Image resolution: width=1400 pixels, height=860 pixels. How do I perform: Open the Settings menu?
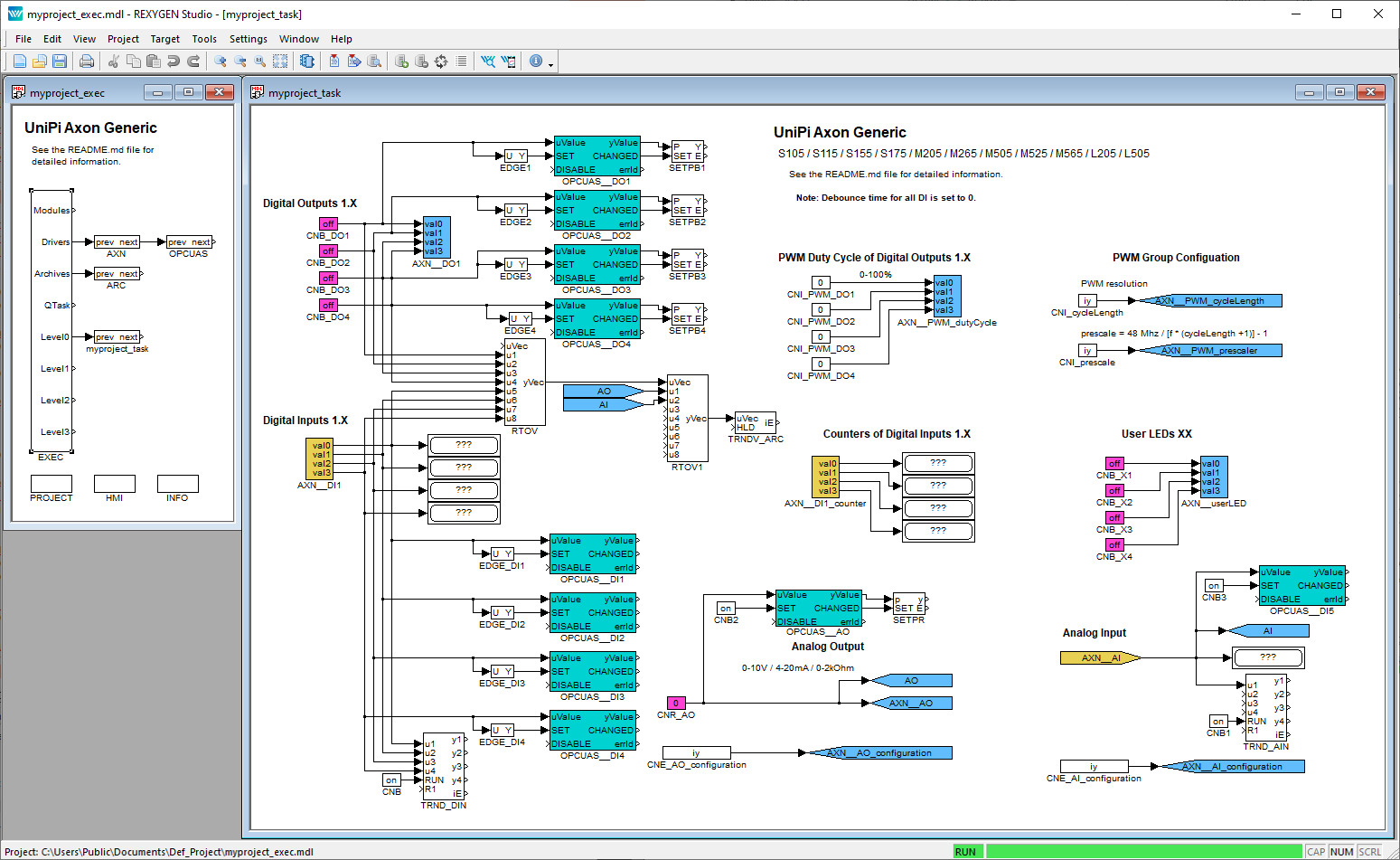249,39
